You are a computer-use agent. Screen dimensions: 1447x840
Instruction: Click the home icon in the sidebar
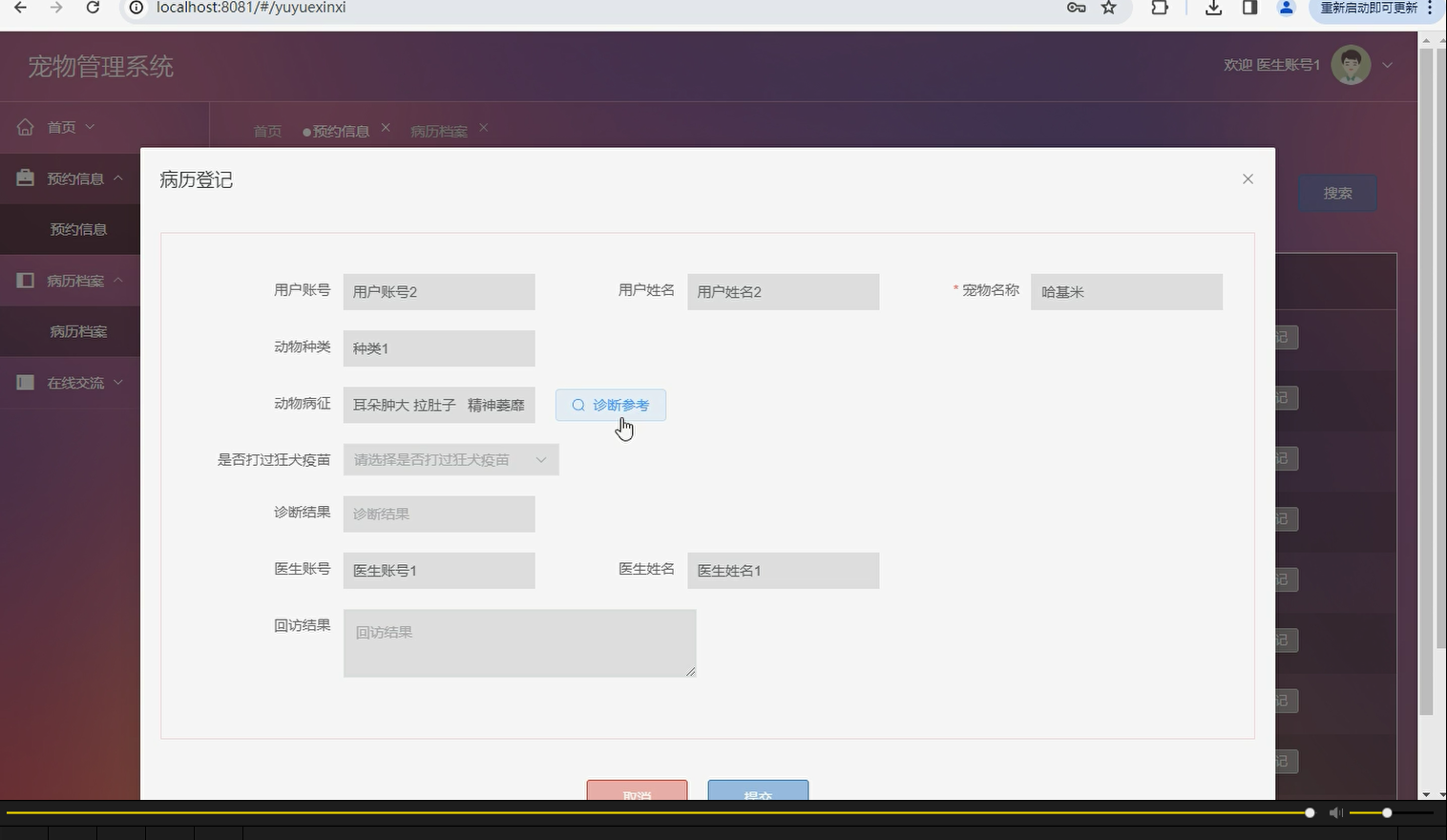coord(25,126)
